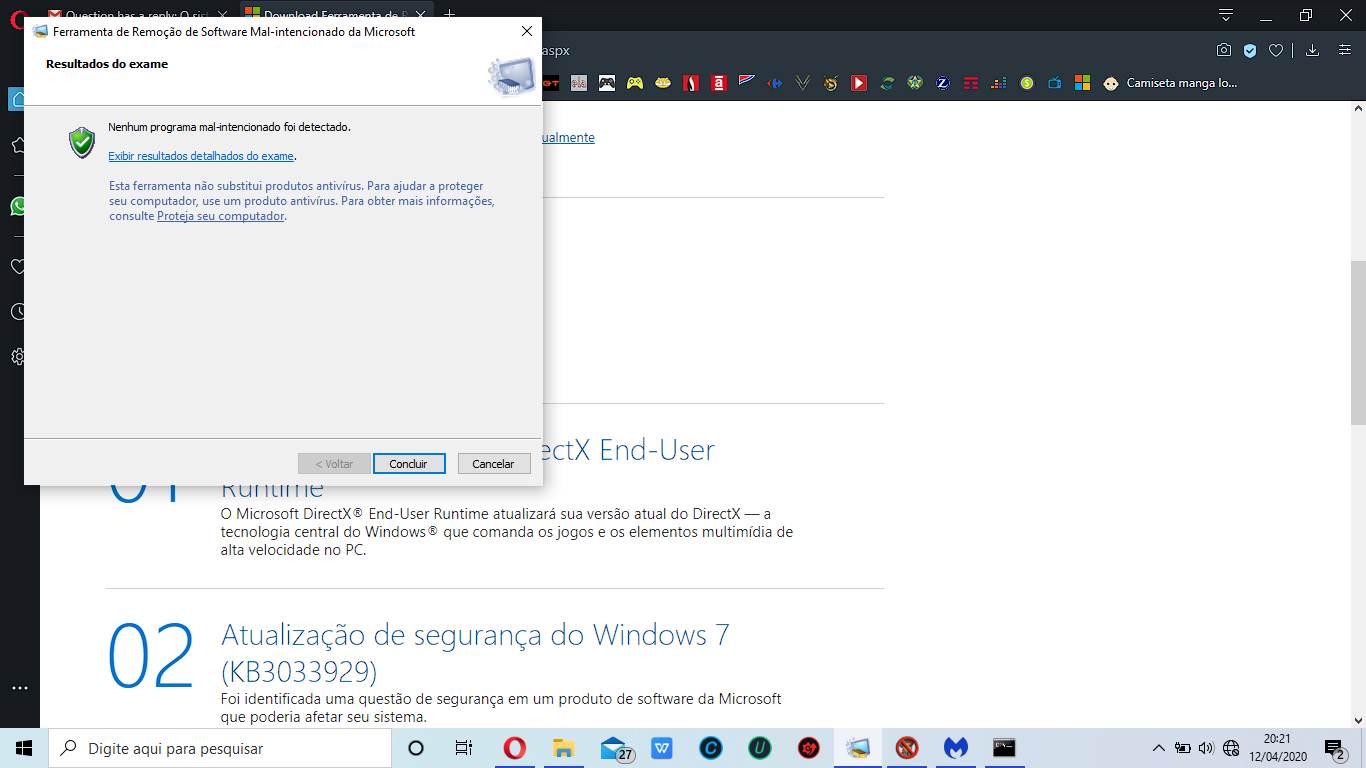Open the red play-button bookmark
This screenshot has width=1366, height=768.
click(859, 83)
